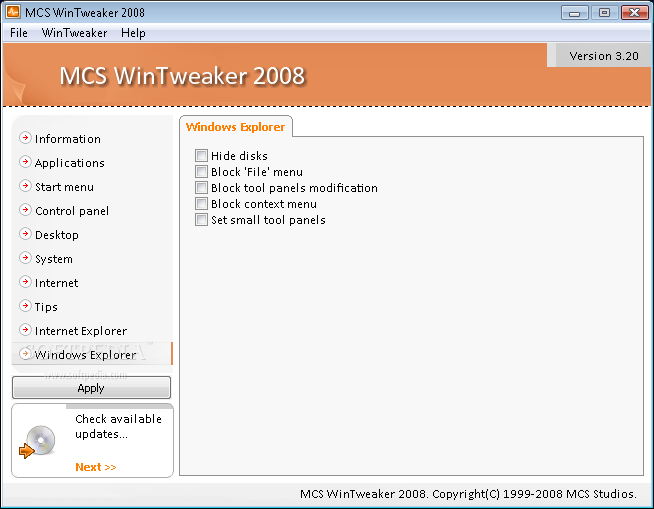Click the arrow icon beside Applications
Image resolution: width=654 pixels, height=509 pixels.
point(25,162)
